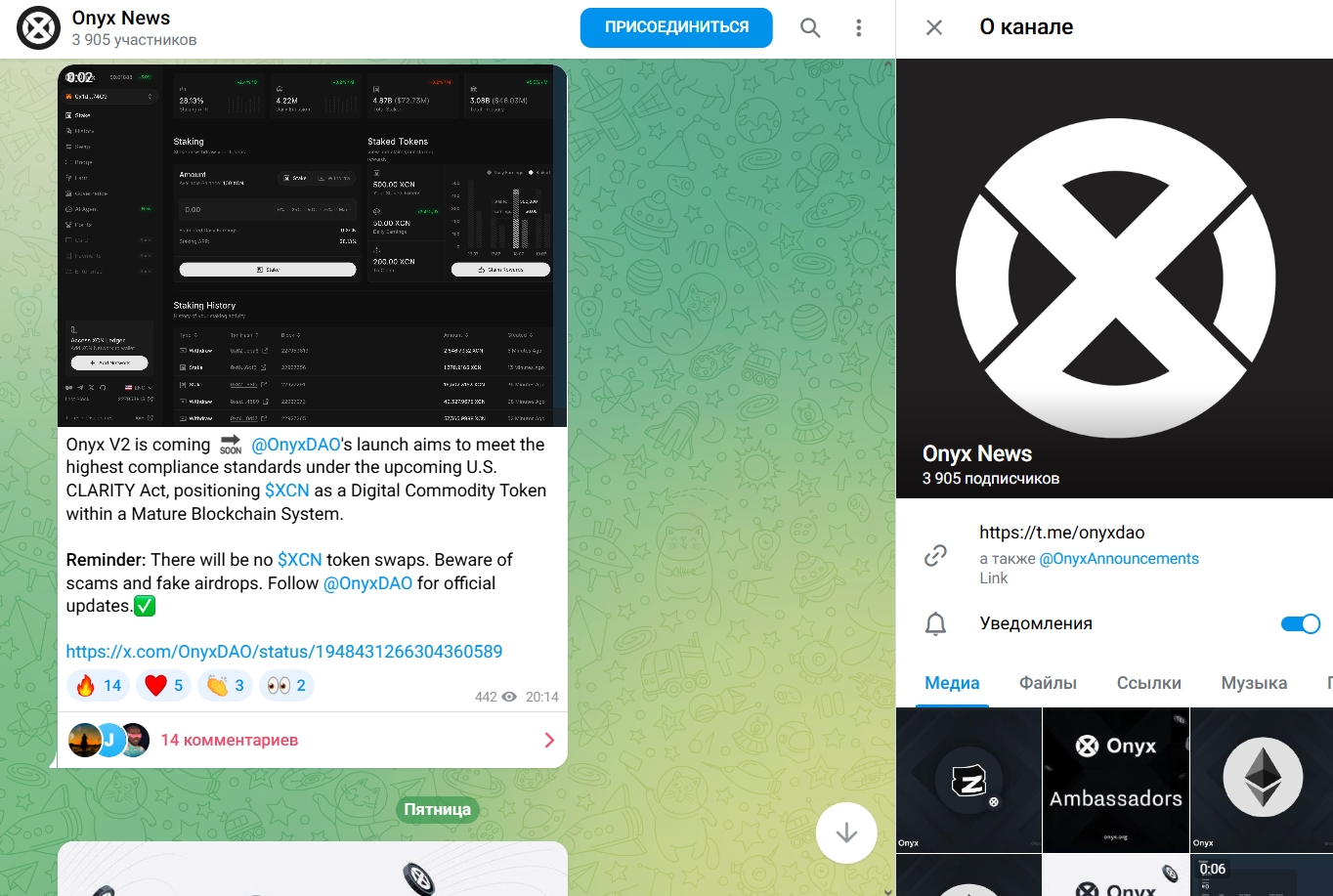1333x896 pixels.
Task: Click the 442 view count
Action: pyautogui.click(x=486, y=697)
